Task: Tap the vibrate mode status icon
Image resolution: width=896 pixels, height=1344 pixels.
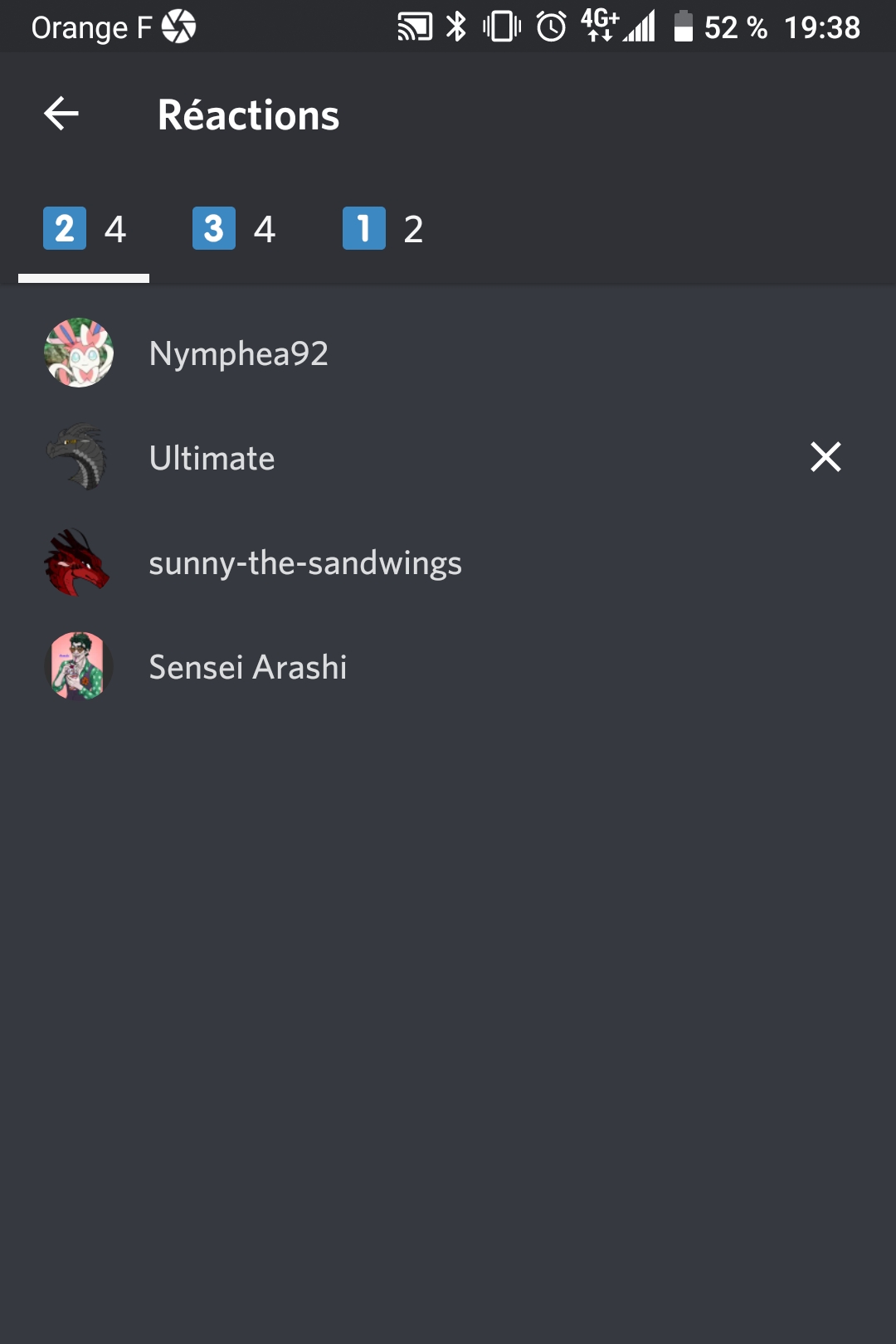Action: [x=502, y=27]
